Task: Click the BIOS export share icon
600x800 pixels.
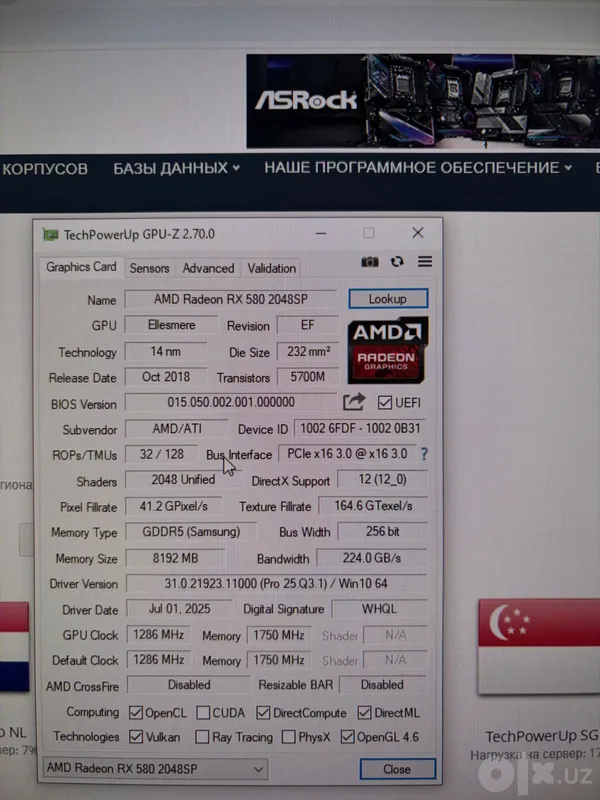Action: point(354,402)
